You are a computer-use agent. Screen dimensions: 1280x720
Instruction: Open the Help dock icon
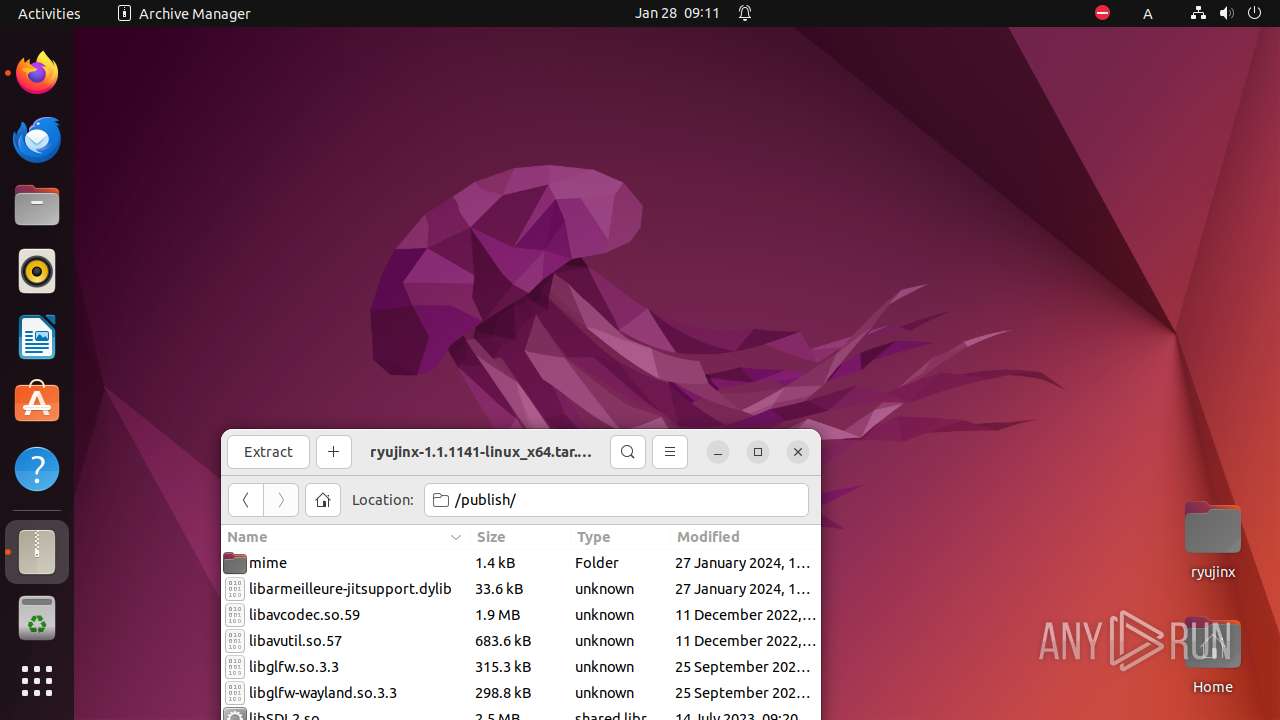(x=37, y=469)
